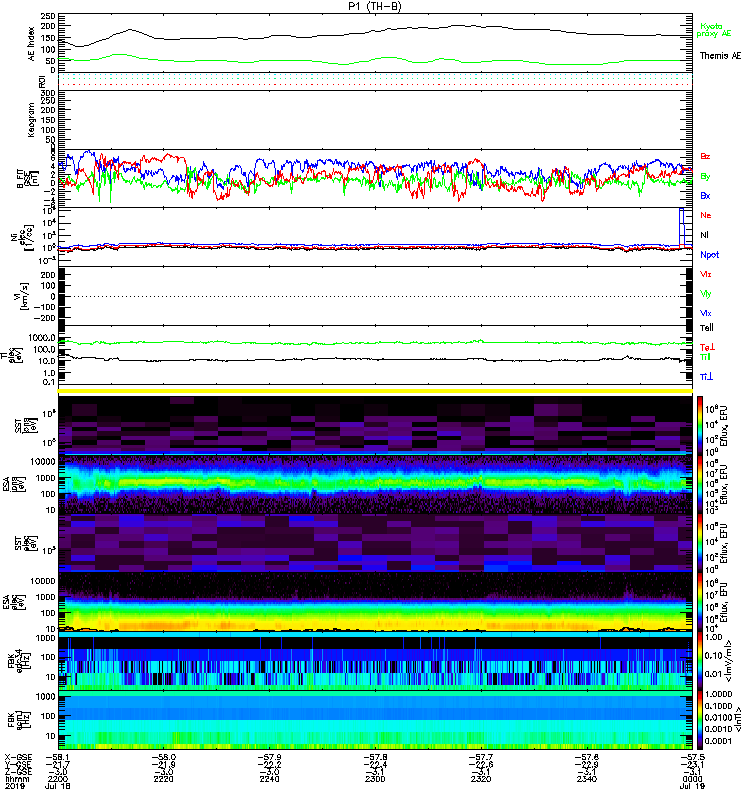Click the yellow status bar above SST ions

375,391
